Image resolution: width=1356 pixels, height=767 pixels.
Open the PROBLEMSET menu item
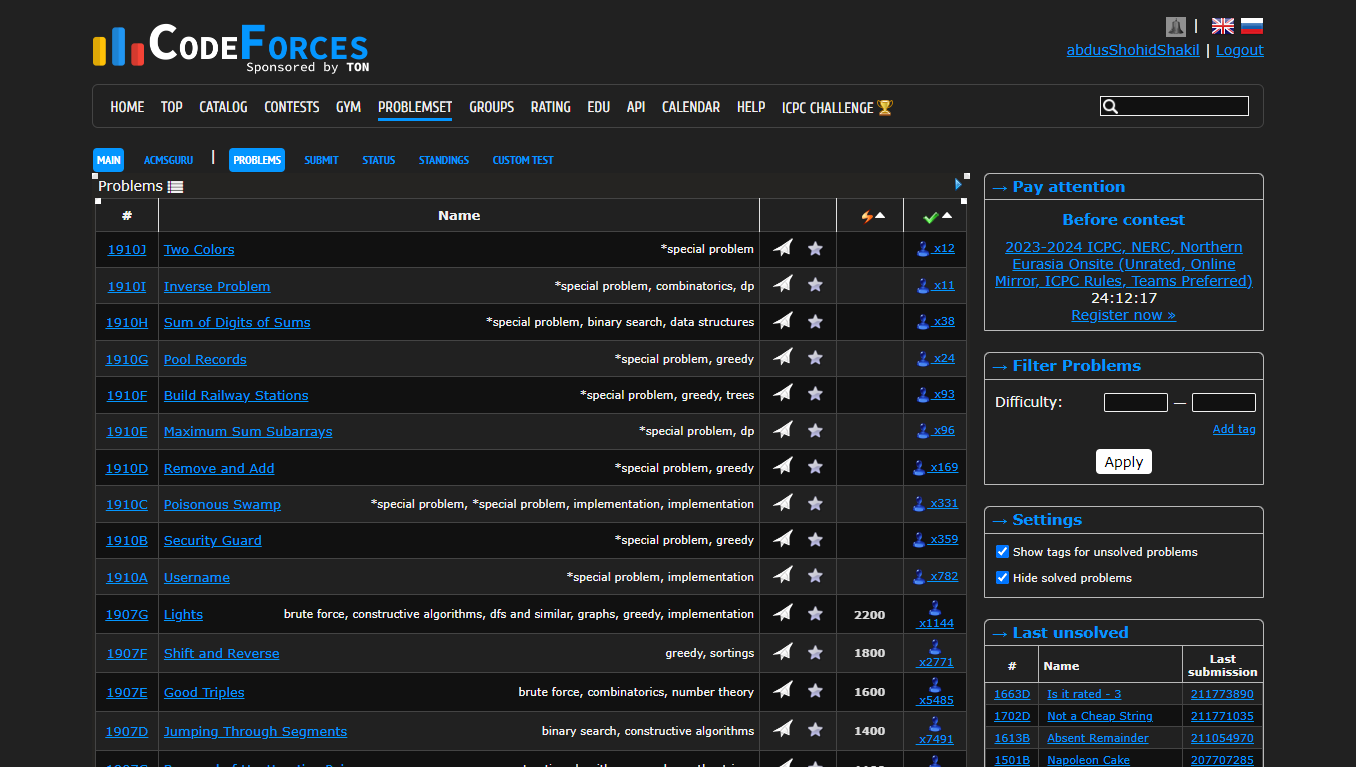[415, 107]
